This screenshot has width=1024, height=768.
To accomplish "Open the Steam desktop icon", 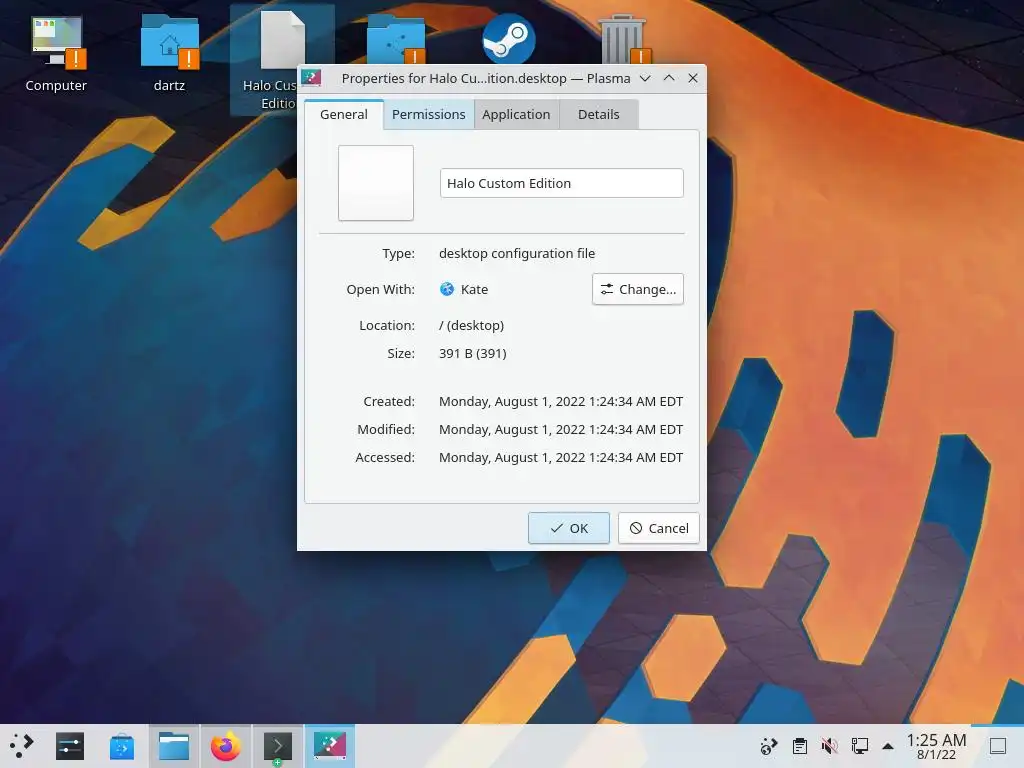I will [509, 40].
